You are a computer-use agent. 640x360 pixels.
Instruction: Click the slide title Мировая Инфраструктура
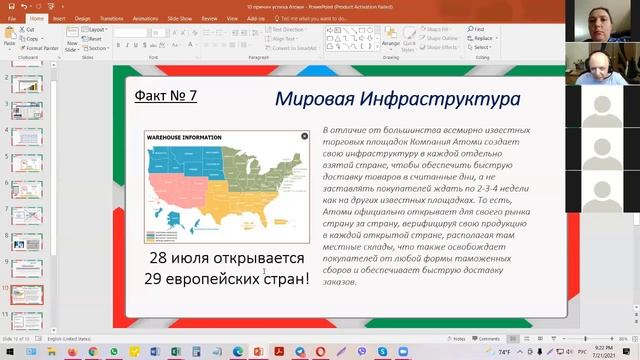click(398, 99)
